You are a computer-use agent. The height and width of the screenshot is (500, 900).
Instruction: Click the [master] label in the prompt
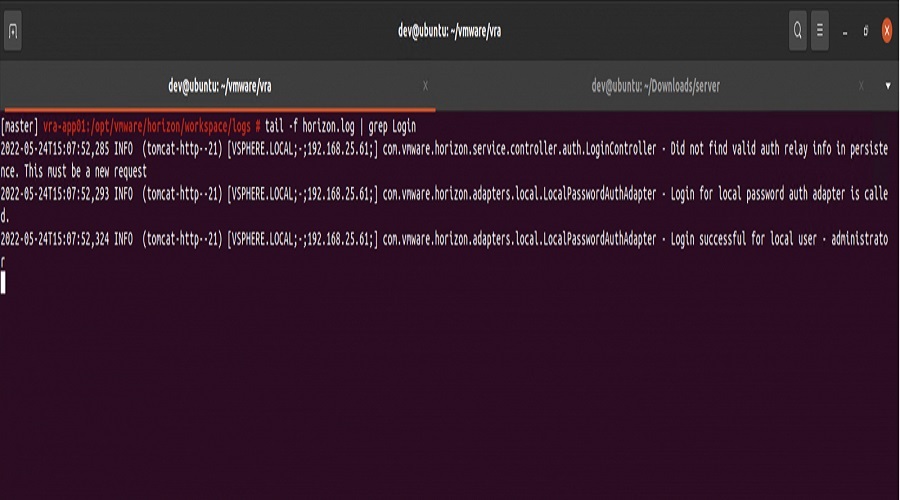pyautogui.click(x=20, y=126)
